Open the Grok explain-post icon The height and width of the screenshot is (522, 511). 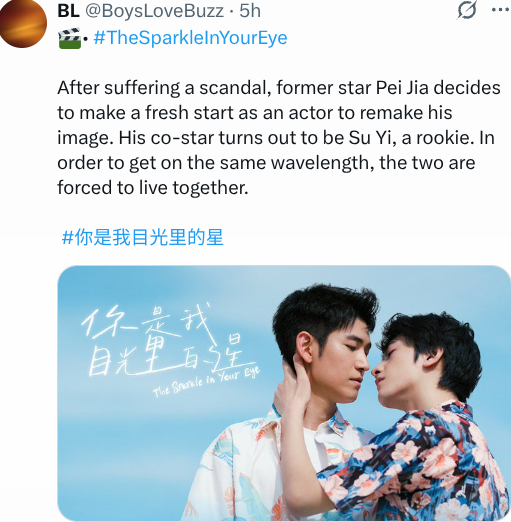[x=467, y=10]
